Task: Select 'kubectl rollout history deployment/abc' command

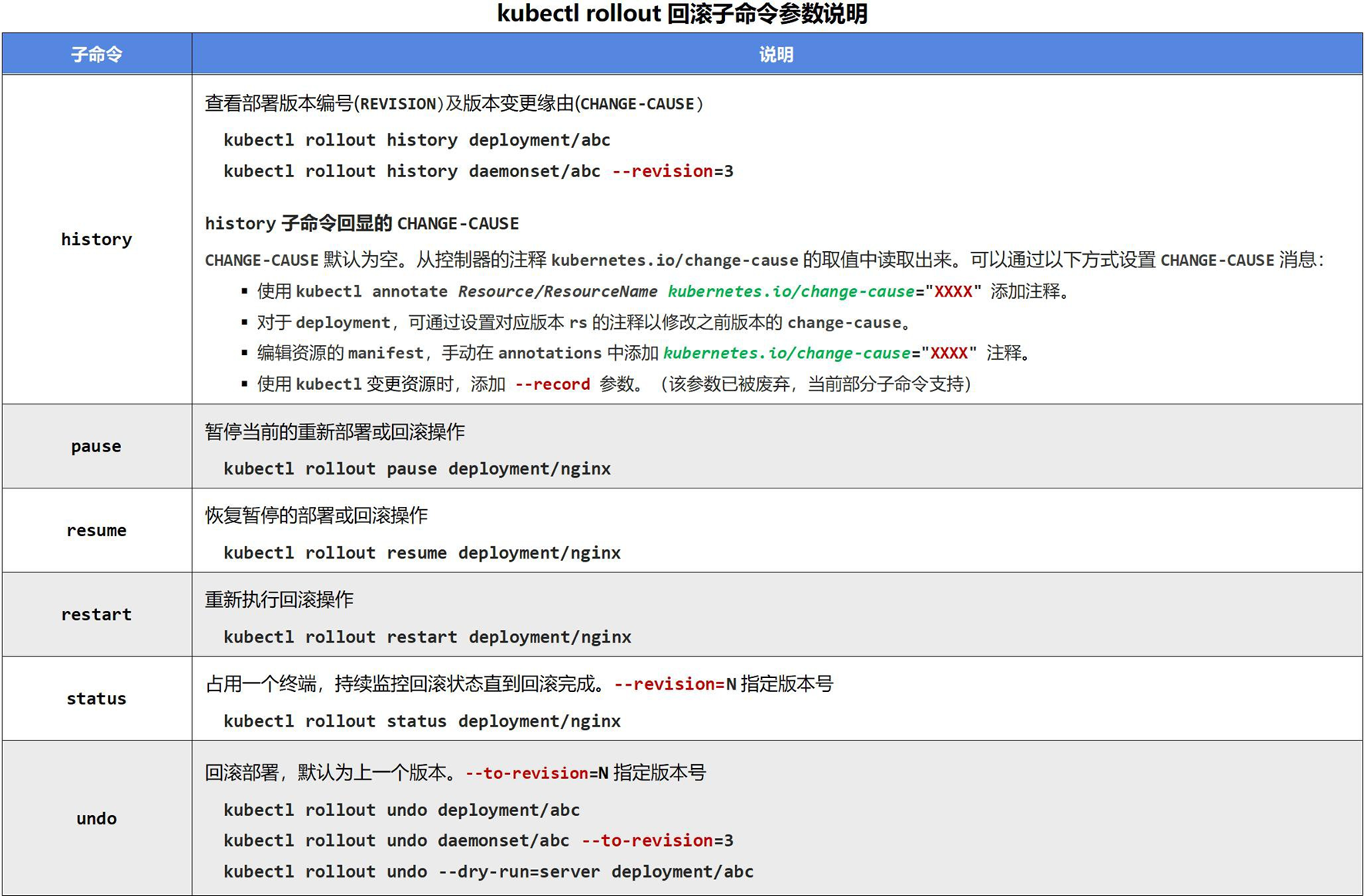Action: pyautogui.click(x=417, y=140)
